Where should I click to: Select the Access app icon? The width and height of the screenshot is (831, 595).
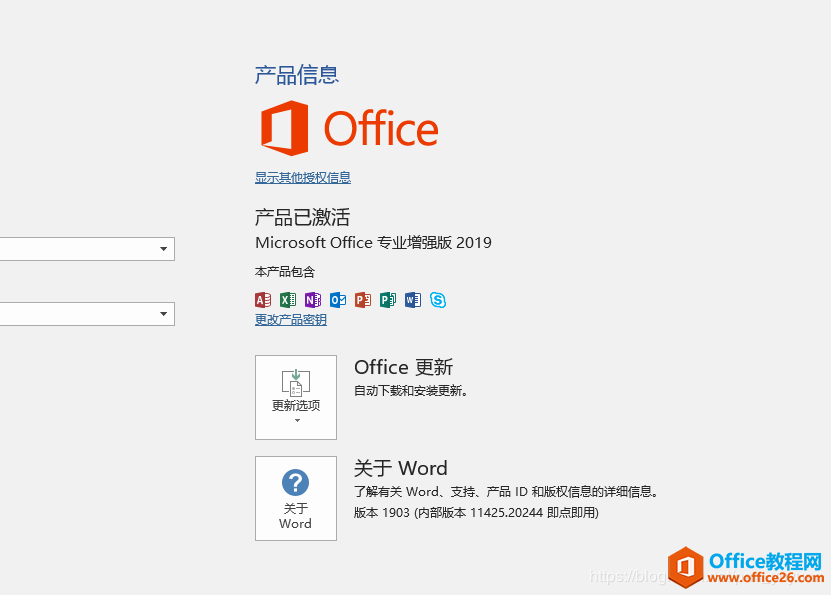click(x=263, y=299)
